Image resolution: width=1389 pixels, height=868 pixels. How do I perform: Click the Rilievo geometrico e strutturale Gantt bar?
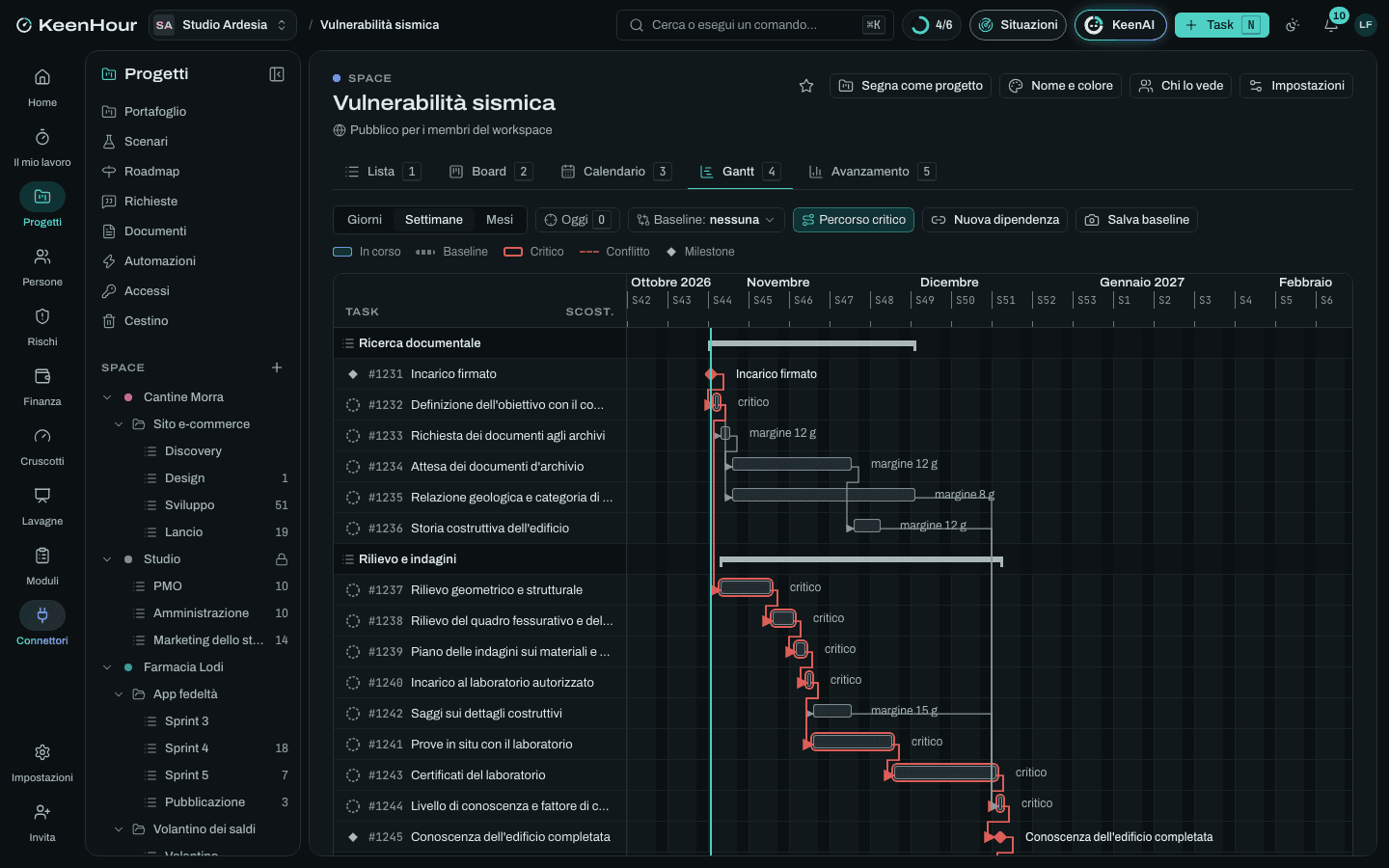click(746, 587)
